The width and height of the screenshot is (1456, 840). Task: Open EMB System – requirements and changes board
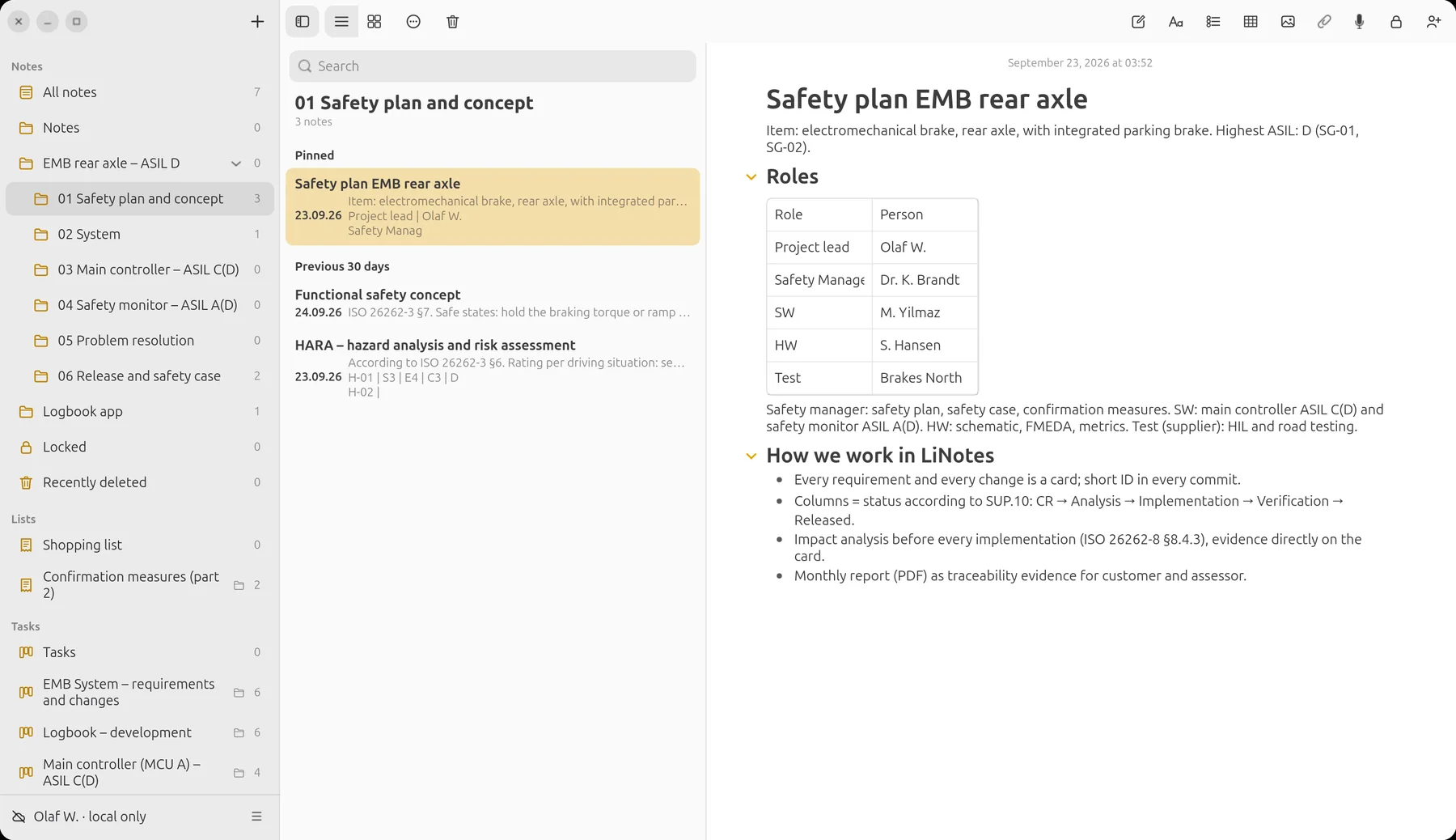coord(140,692)
